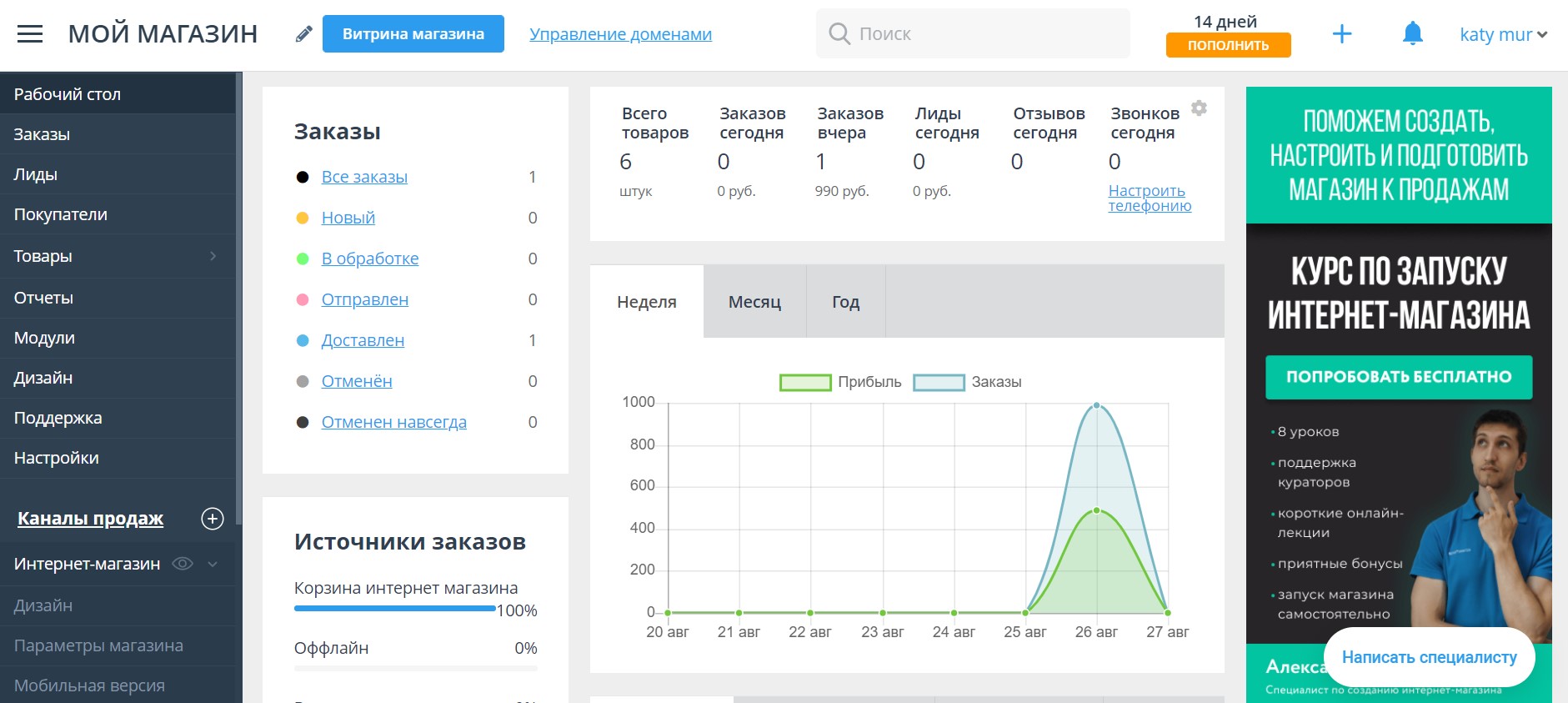
Task: Open Отменен навсегда orders link
Action: [x=394, y=422]
